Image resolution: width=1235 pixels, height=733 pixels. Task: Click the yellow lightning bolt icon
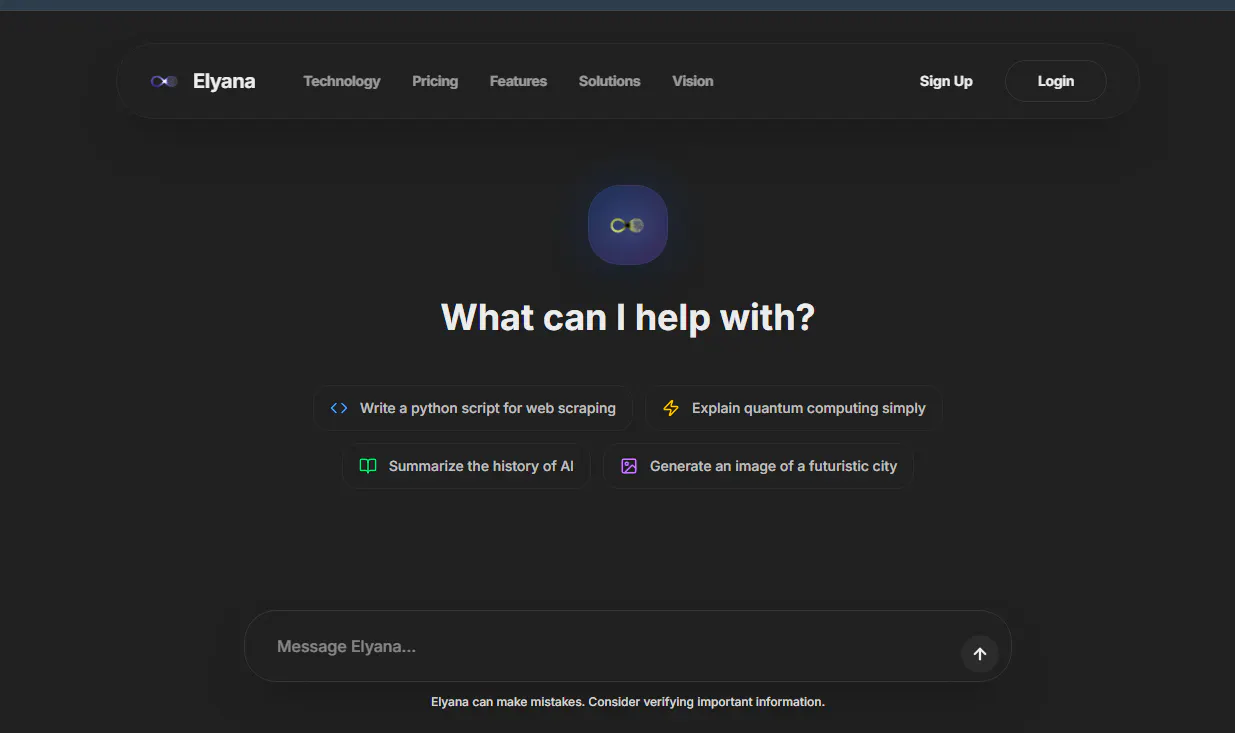coord(671,408)
